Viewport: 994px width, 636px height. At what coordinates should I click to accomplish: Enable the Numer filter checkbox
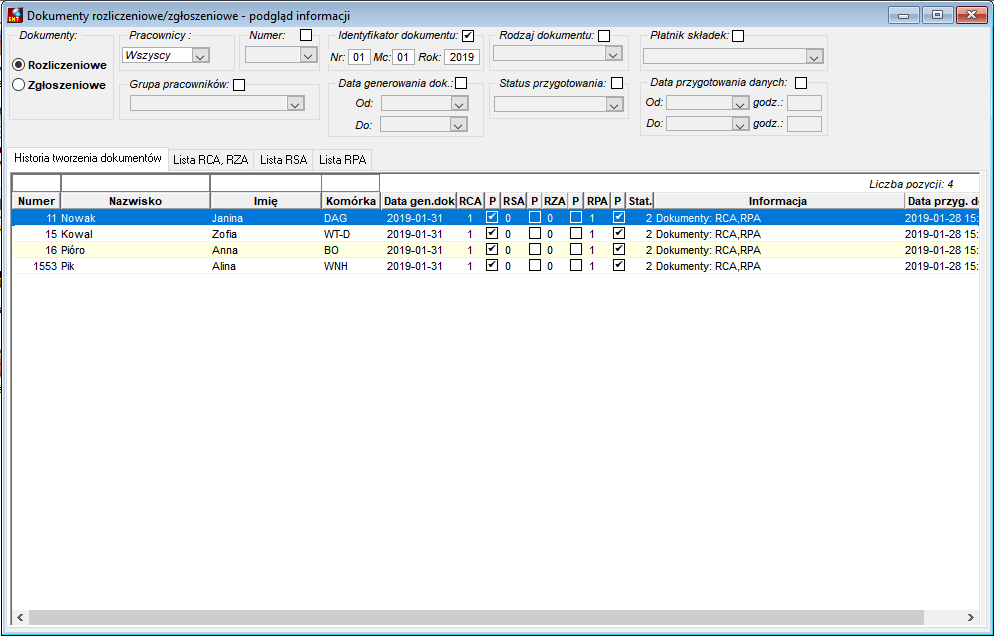coord(306,36)
